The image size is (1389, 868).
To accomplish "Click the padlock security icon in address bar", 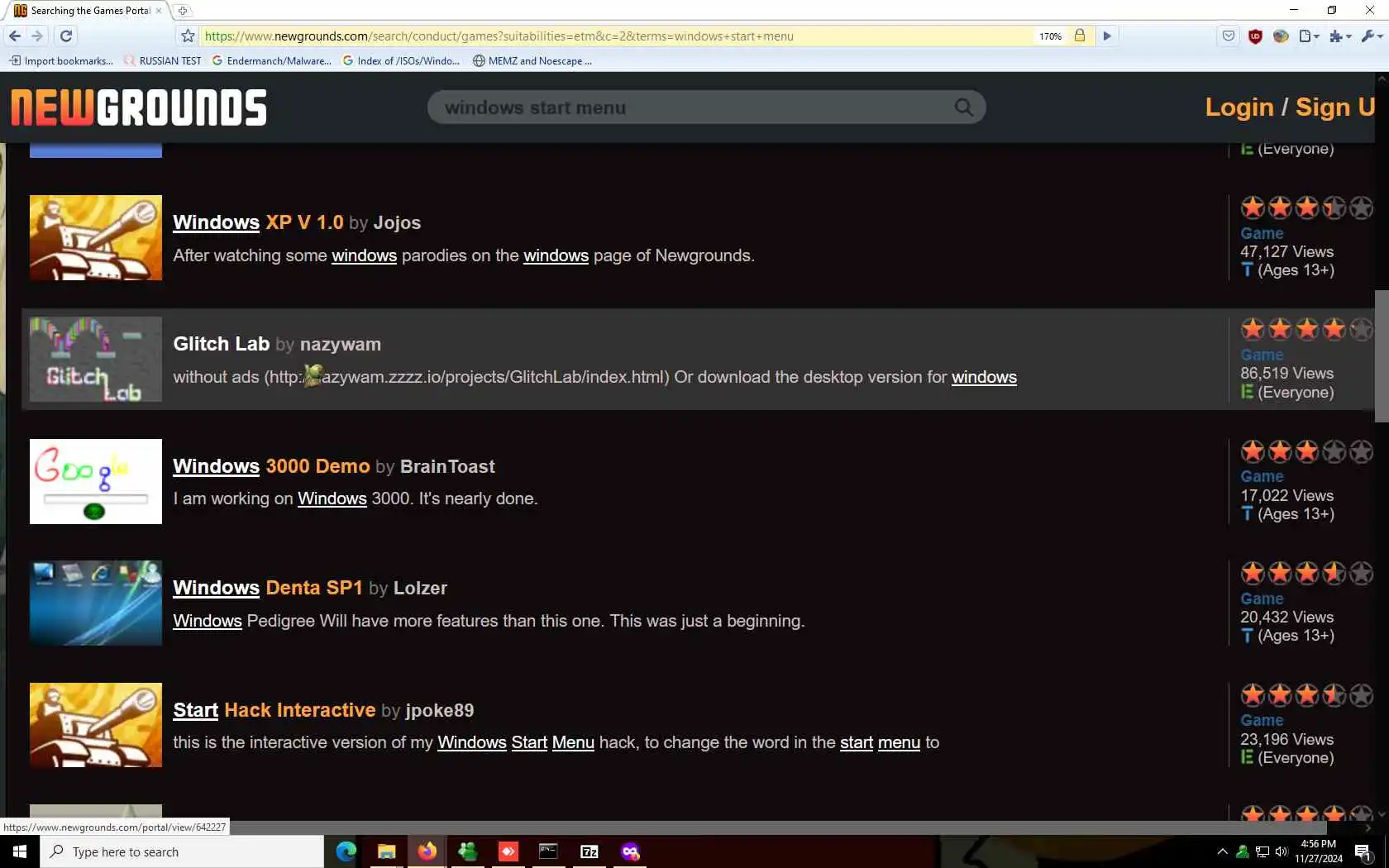I will coord(1079,36).
